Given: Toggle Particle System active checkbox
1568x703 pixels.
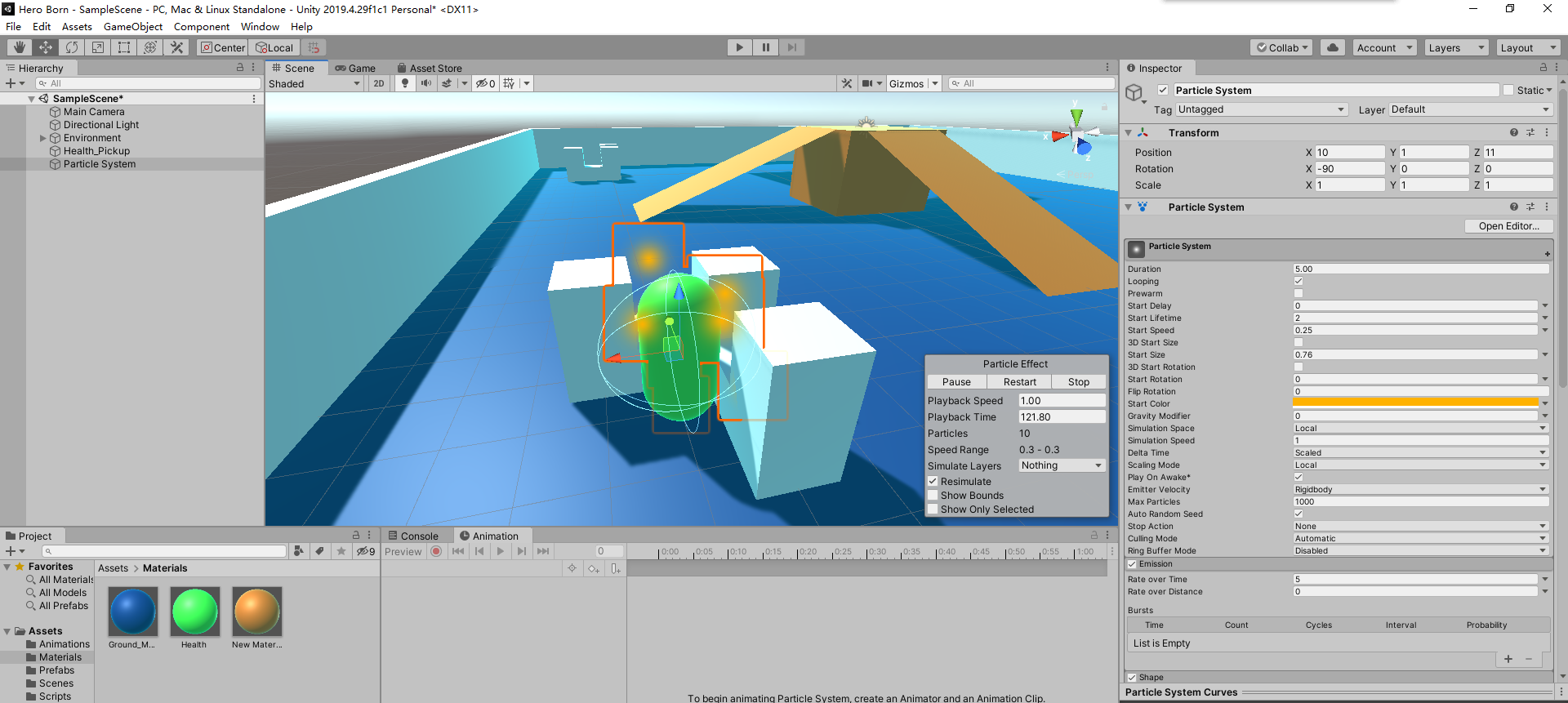Looking at the screenshot, I should [1163, 90].
